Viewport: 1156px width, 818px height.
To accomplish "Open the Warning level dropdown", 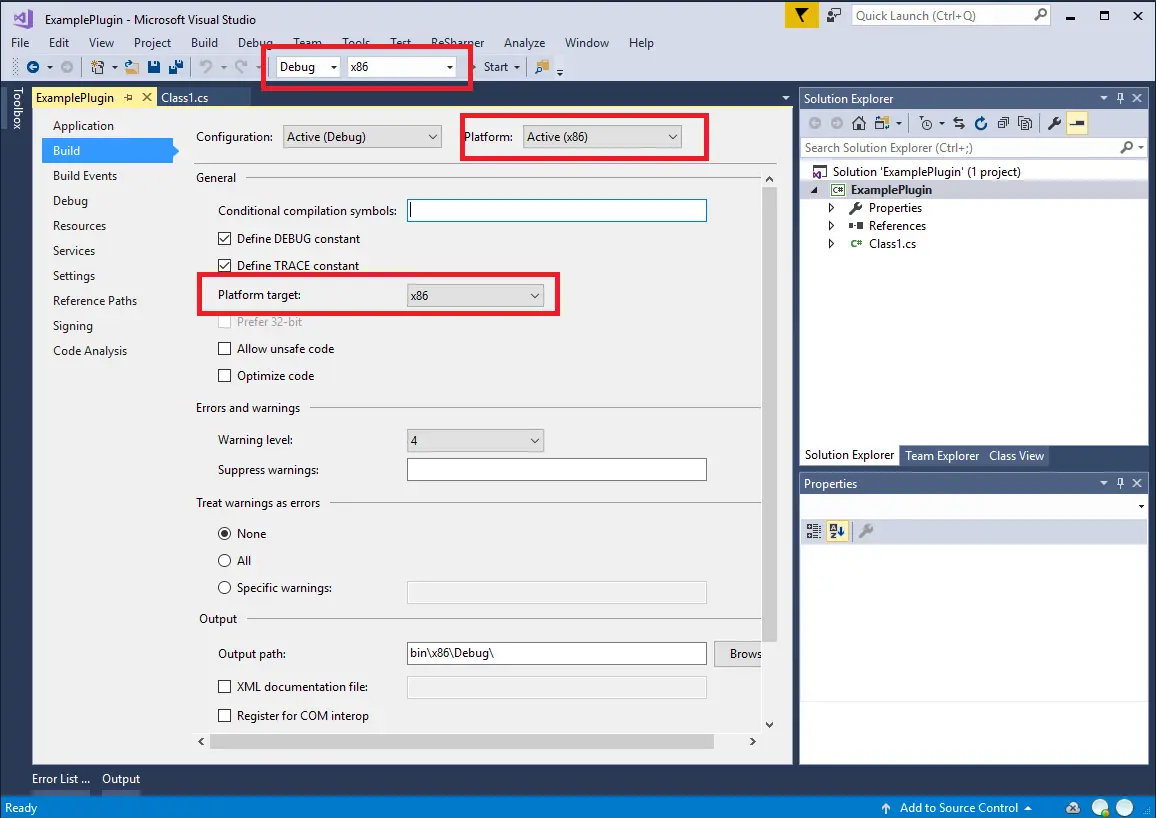I will [476, 441].
